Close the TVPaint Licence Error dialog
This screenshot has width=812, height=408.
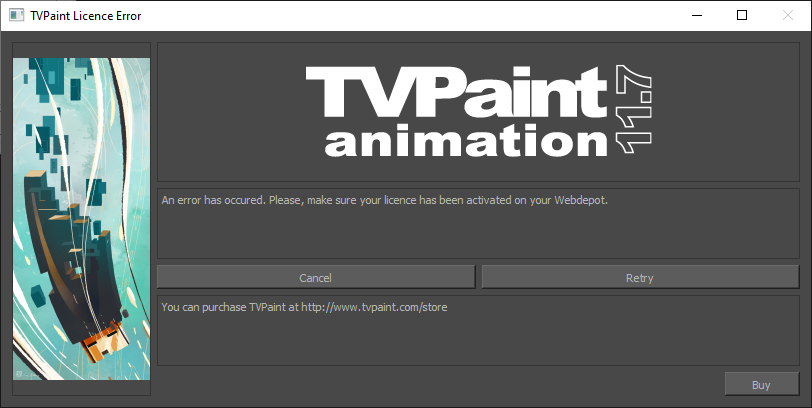788,16
